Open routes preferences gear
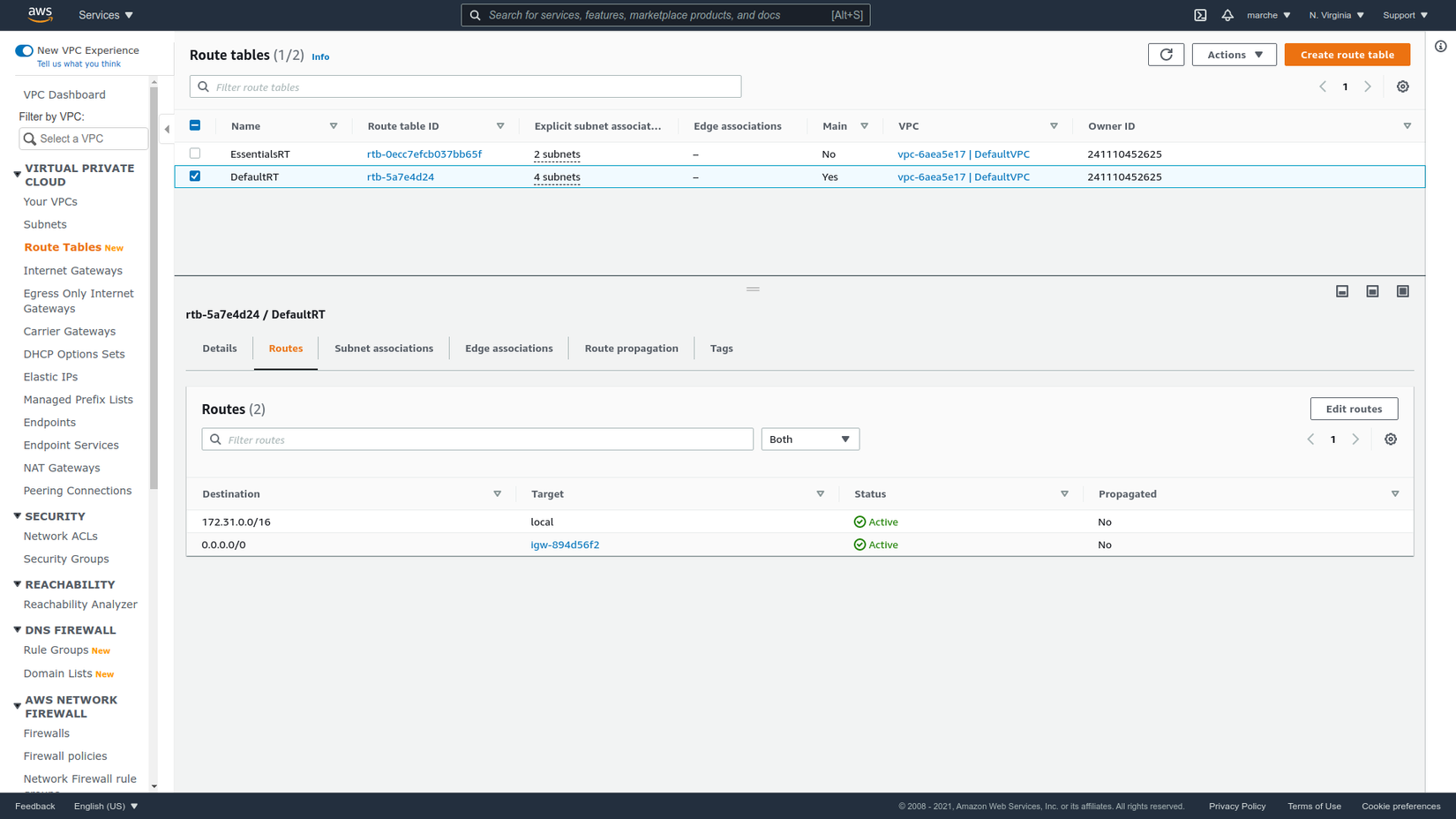Image resolution: width=1456 pixels, height=819 pixels. click(x=1390, y=440)
